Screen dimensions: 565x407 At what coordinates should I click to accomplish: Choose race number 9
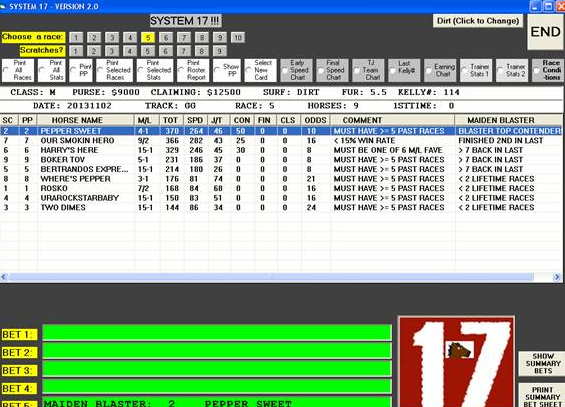point(220,37)
